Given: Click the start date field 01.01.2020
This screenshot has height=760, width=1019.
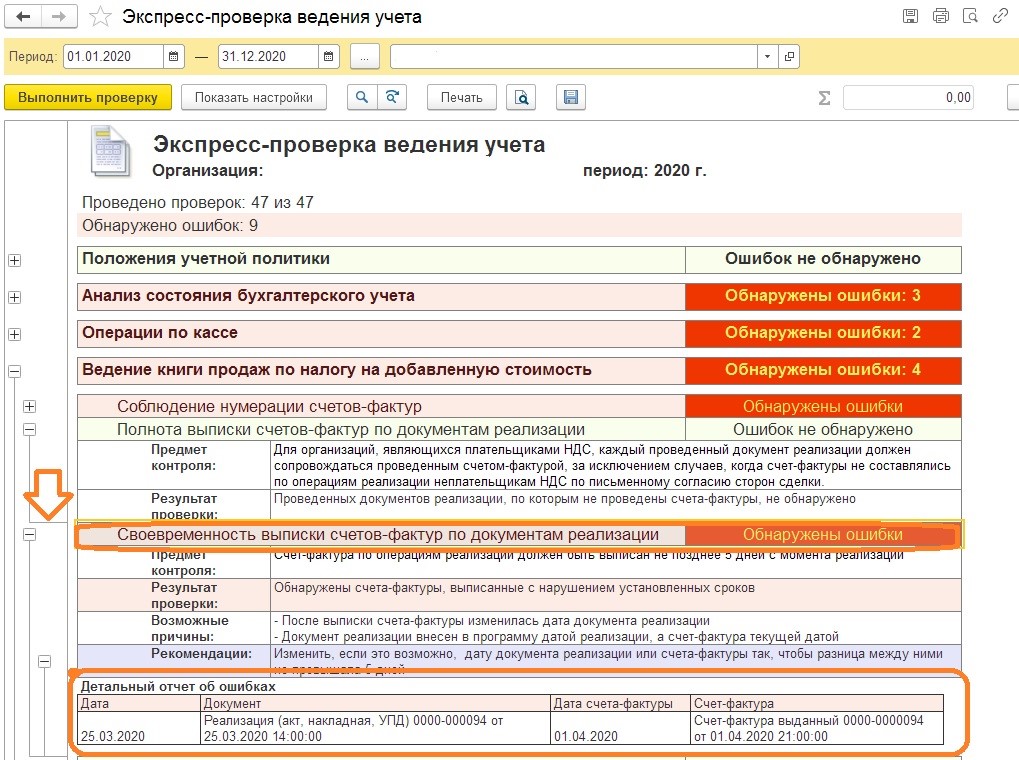Looking at the screenshot, I should [114, 57].
